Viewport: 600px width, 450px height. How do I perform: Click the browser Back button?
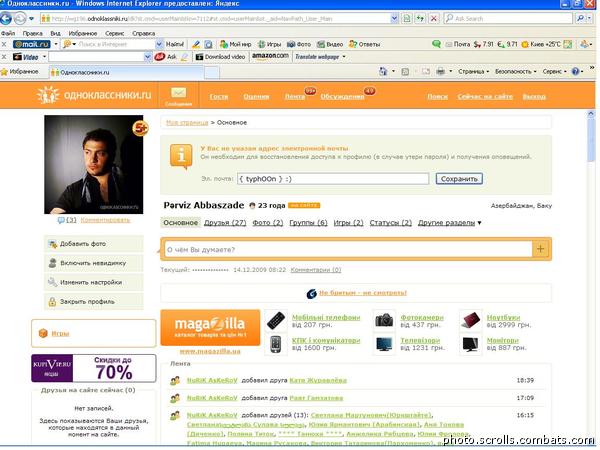[5, 18]
